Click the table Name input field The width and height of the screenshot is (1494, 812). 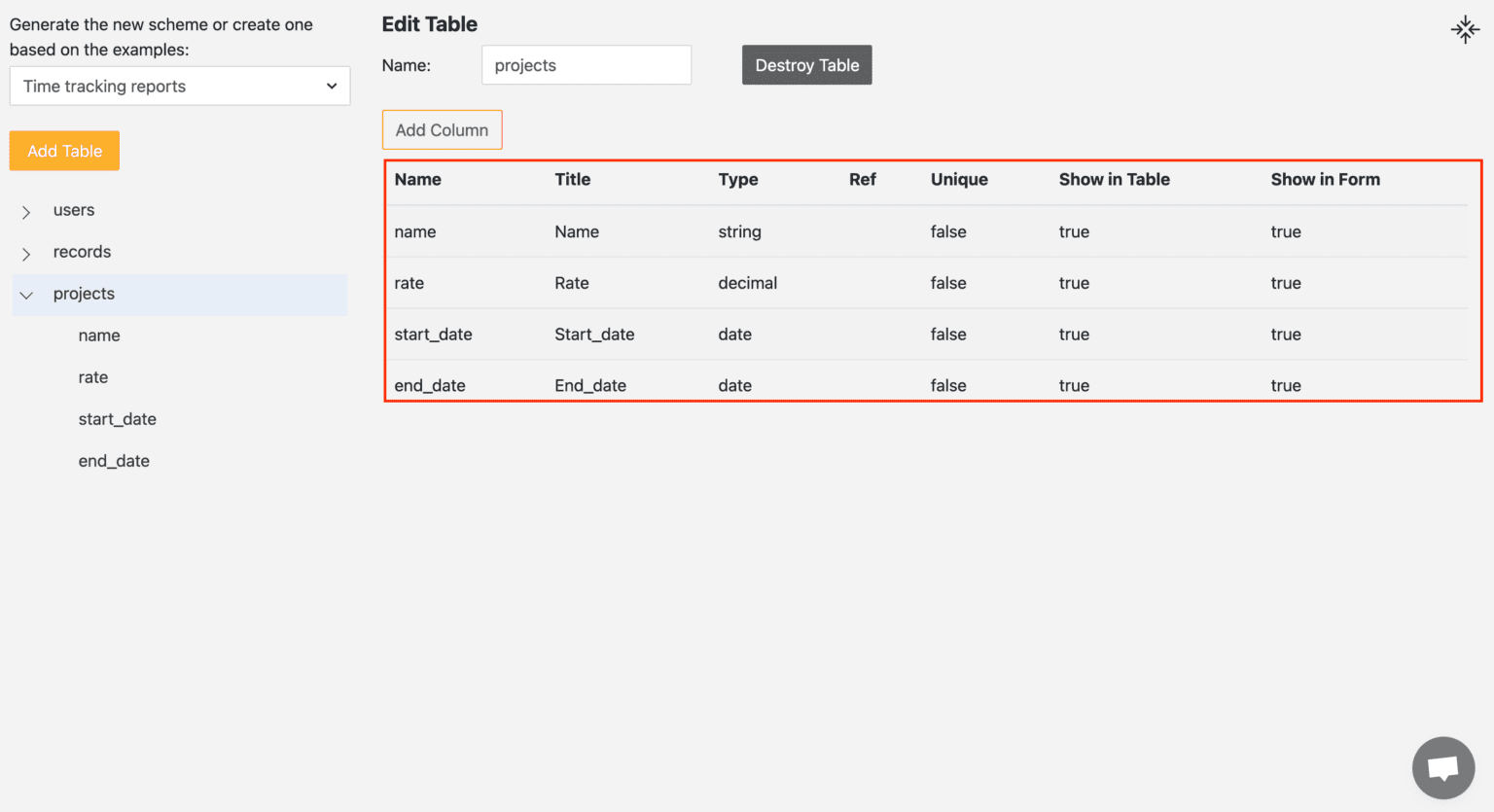click(x=586, y=65)
